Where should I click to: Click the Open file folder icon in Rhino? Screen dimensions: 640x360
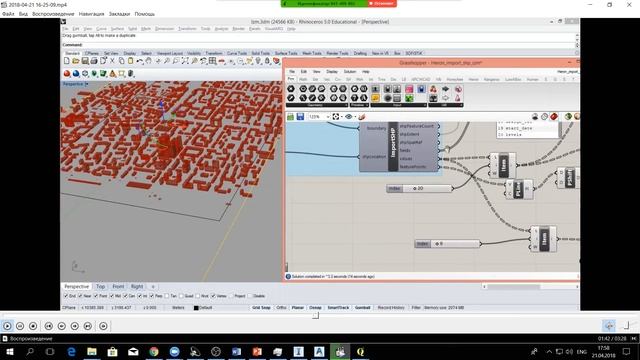click(x=76, y=61)
